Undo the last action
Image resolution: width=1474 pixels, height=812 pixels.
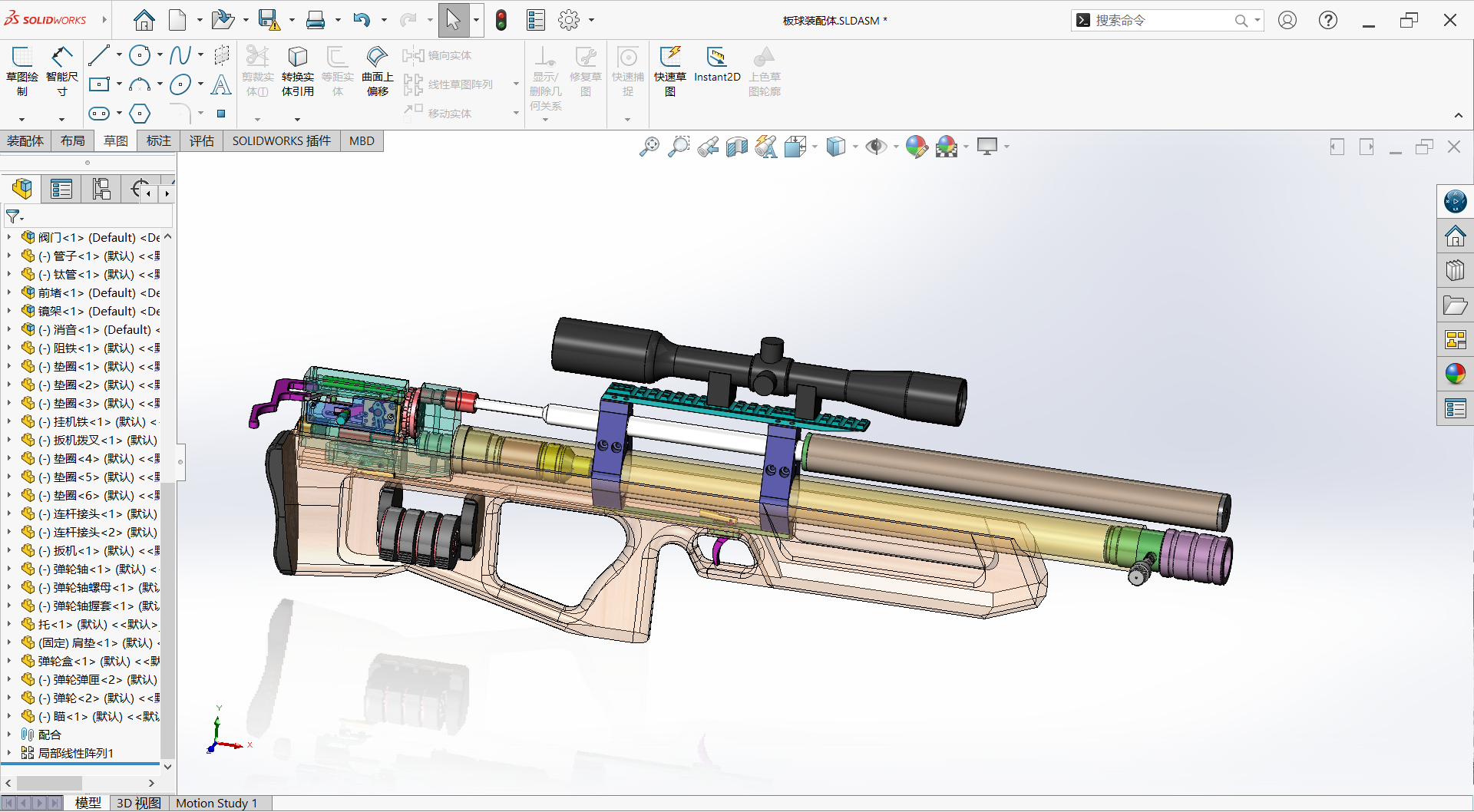pos(362,20)
